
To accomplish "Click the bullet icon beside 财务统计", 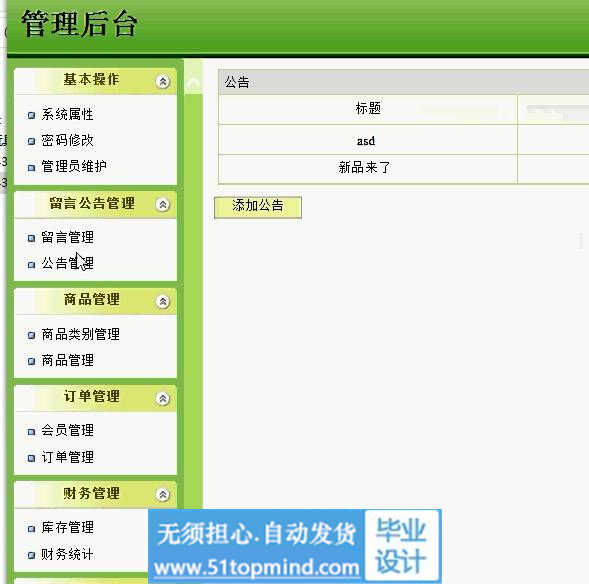I will click(x=32, y=555).
